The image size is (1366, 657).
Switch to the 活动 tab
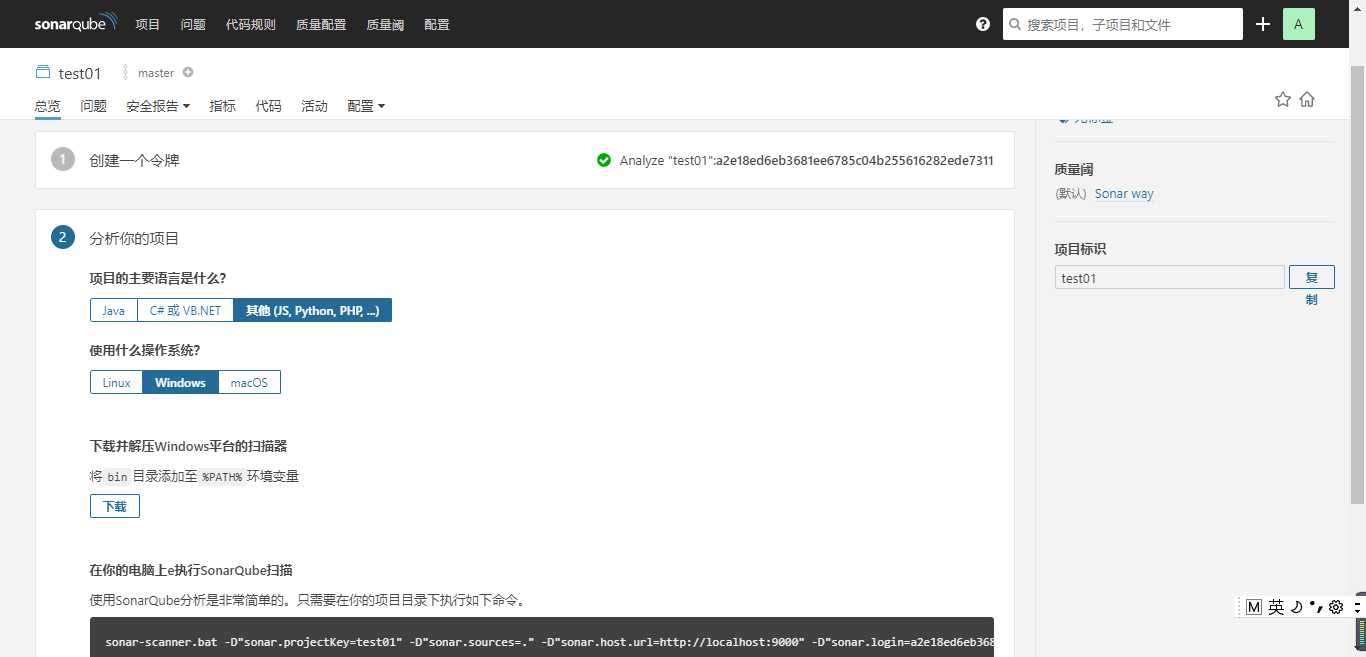coord(314,106)
